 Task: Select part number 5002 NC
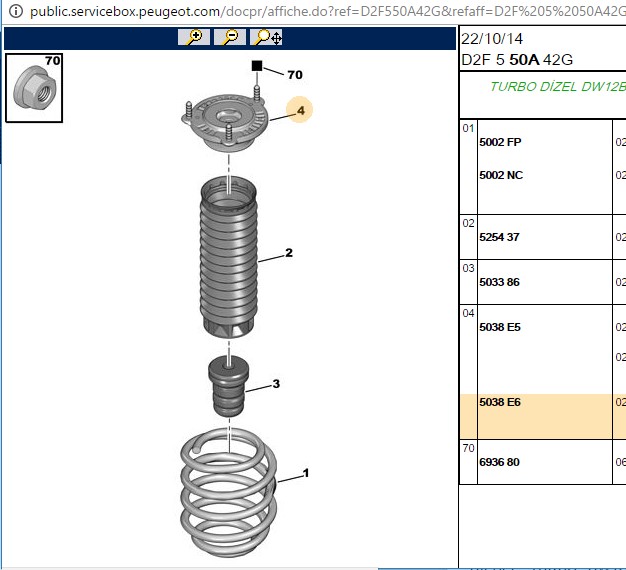[x=501, y=175]
